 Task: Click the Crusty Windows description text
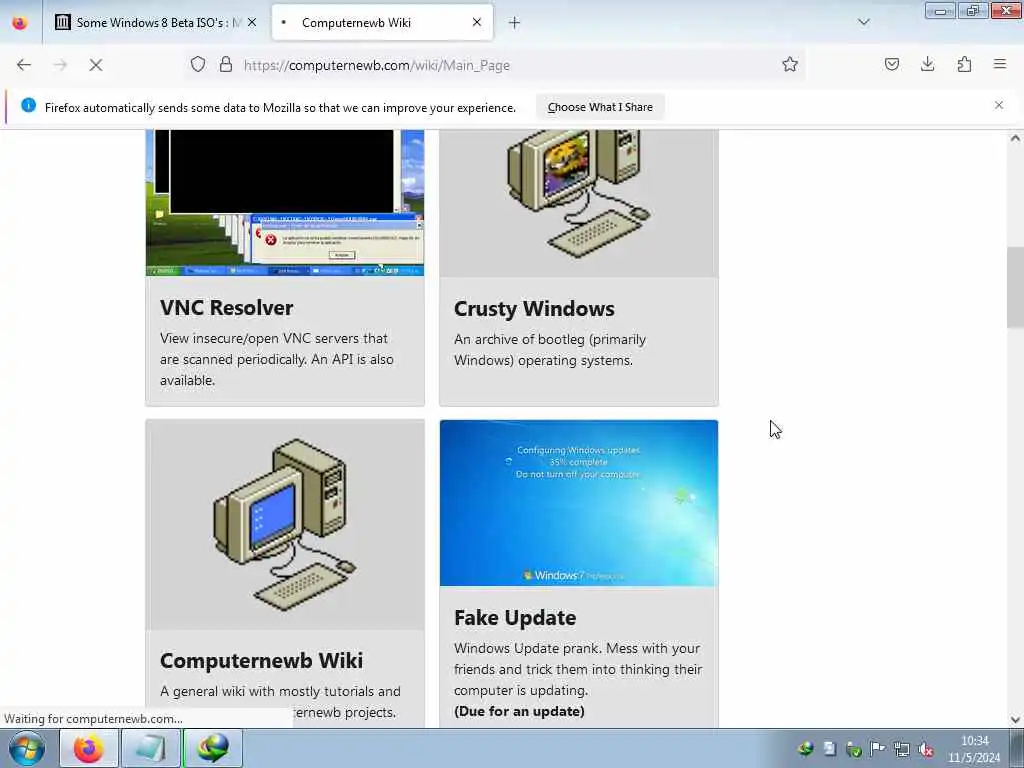tap(550, 350)
